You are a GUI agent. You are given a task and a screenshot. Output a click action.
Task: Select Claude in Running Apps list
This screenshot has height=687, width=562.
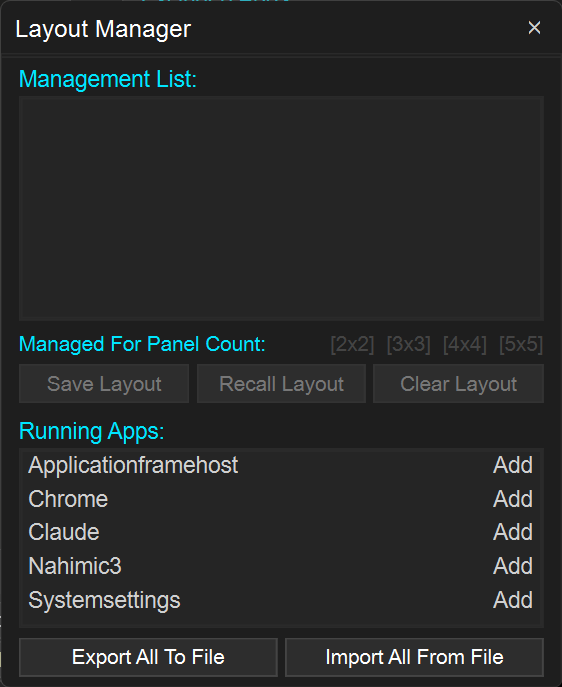point(64,532)
